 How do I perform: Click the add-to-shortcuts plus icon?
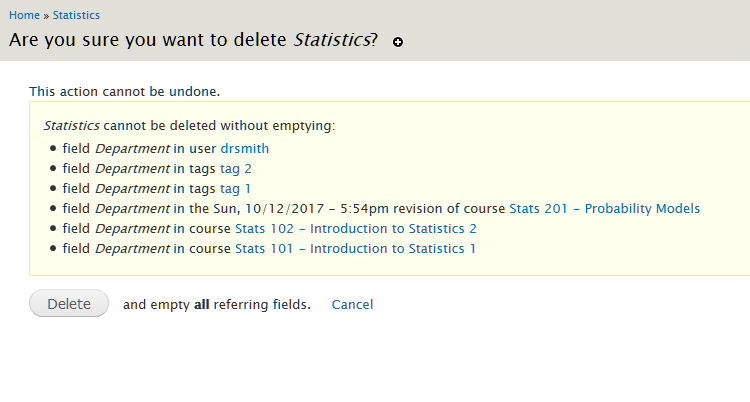pyautogui.click(x=398, y=42)
